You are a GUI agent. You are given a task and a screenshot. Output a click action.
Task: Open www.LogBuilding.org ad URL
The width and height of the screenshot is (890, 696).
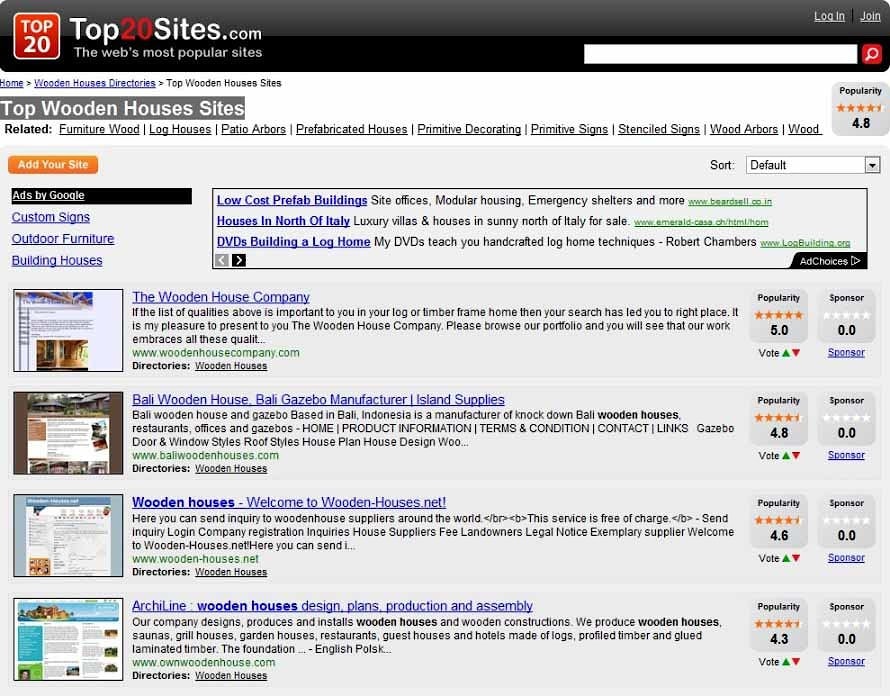coord(805,243)
